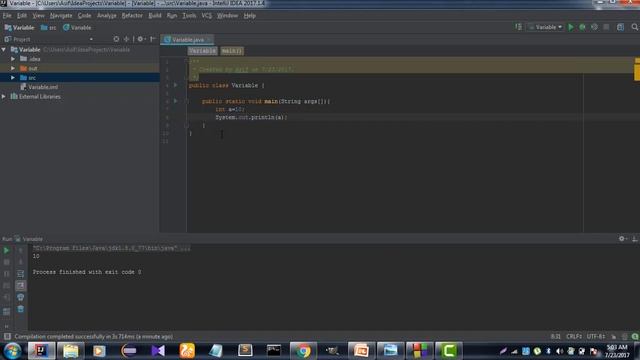Viewport: 640px width, 360px height.
Task: Open the File menu
Action: pyautogui.click(x=7, y=16)
